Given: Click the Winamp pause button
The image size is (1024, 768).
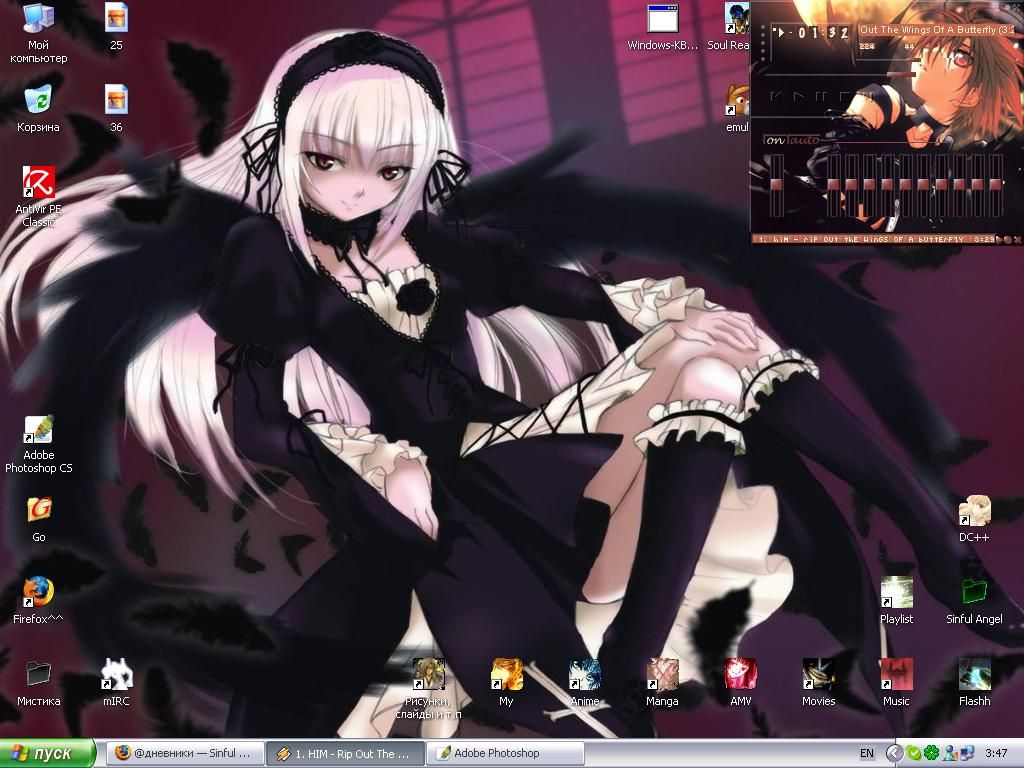Looking at the screenshot, I should click(x=821, y=97).
